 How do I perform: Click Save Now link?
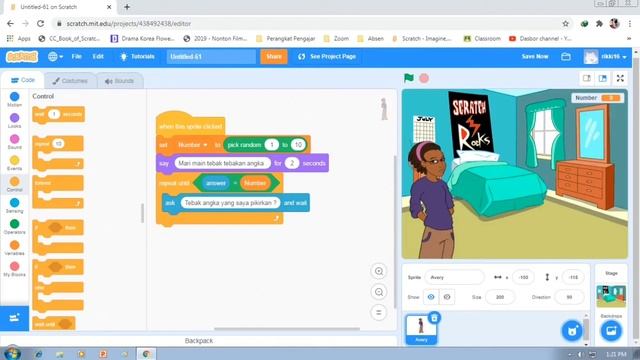[535, 56]
